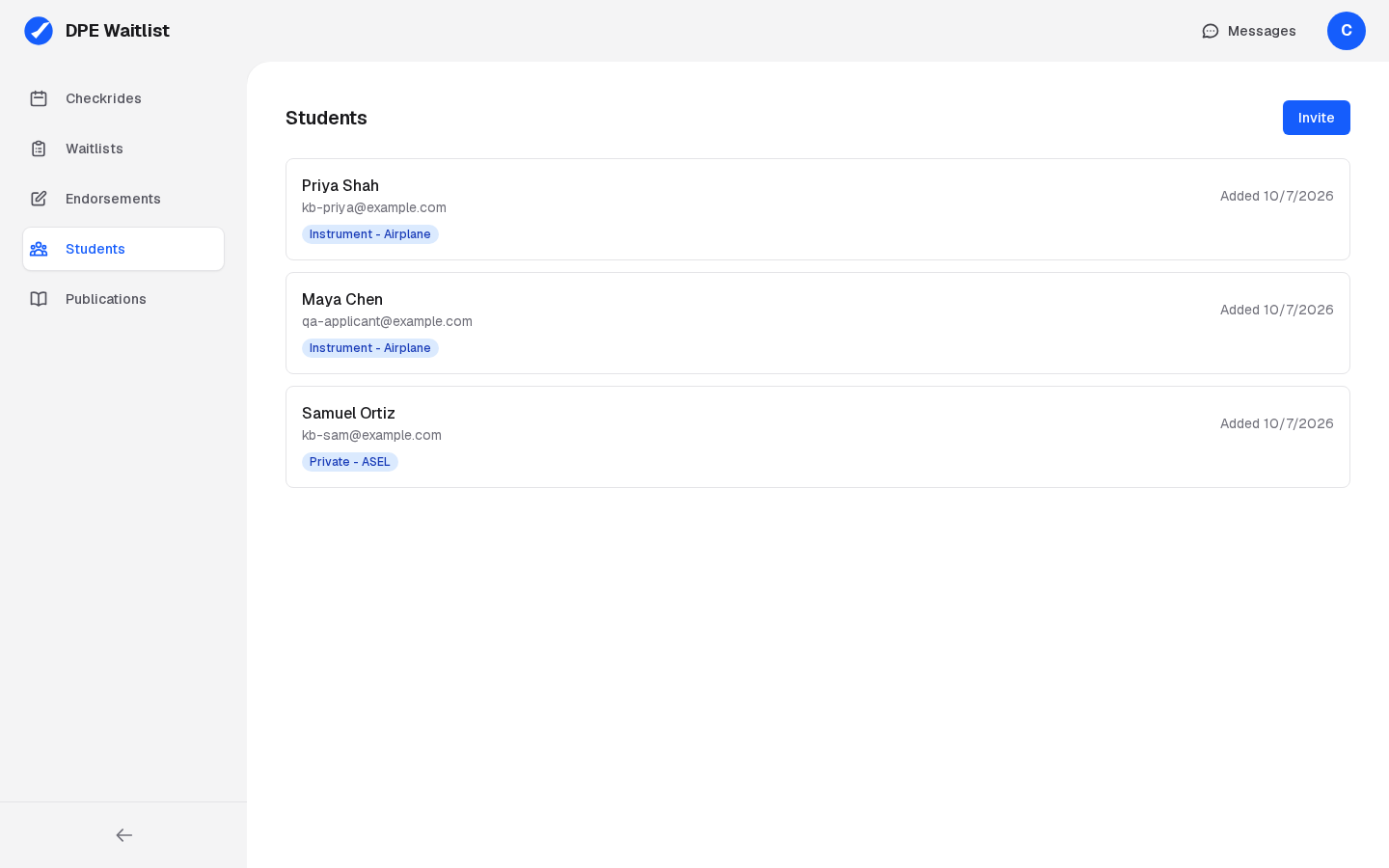This screenshot has width=1389, height=868.
Task: Open Samuel Ortiz's student name
Action: pos(348,413)
